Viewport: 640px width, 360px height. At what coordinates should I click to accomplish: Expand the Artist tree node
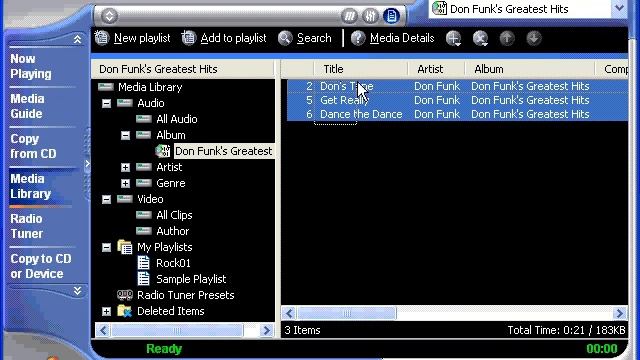click(125, 167)
